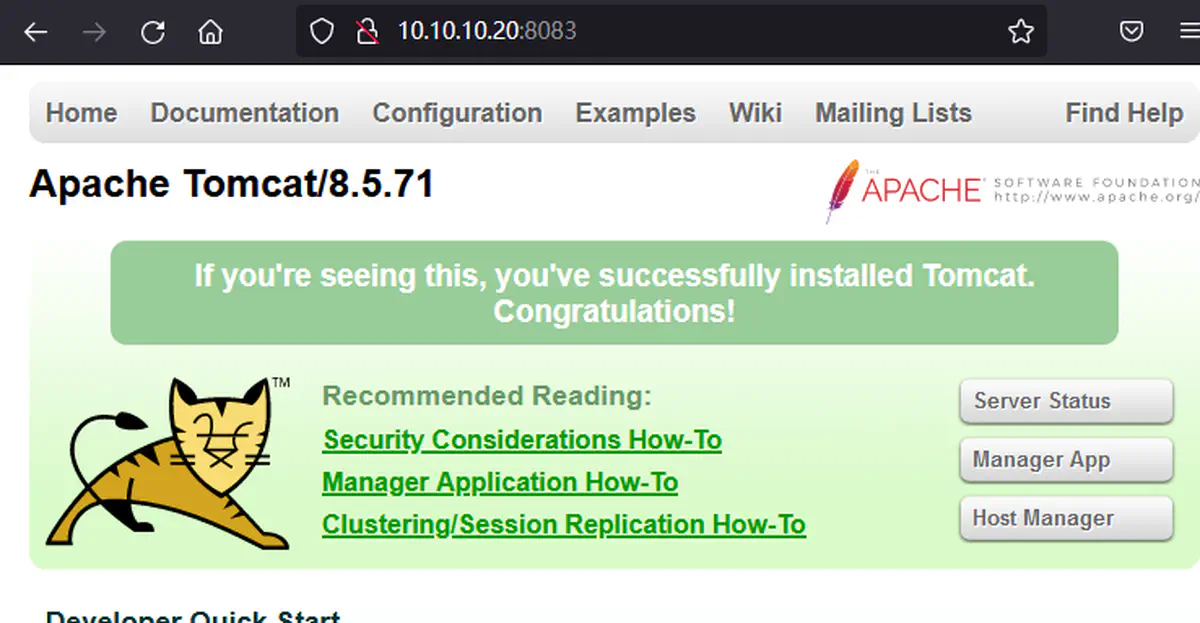Click the forward navigation arrow
The height and width of the screenshot is (623, 1200).
pos(94,32)
